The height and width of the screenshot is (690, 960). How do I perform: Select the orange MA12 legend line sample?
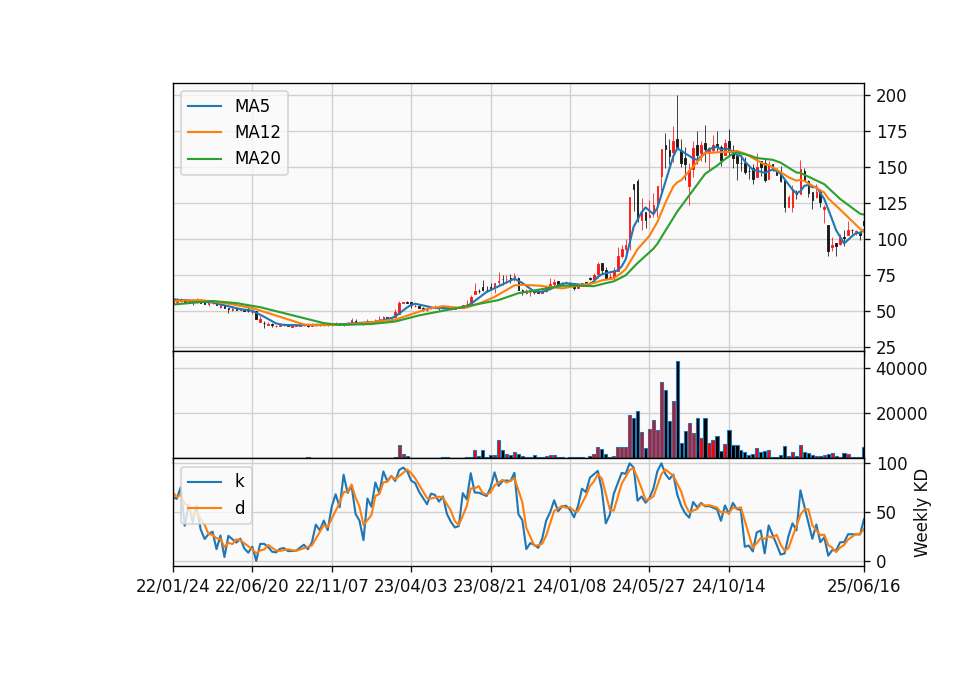tap(204, 132)
